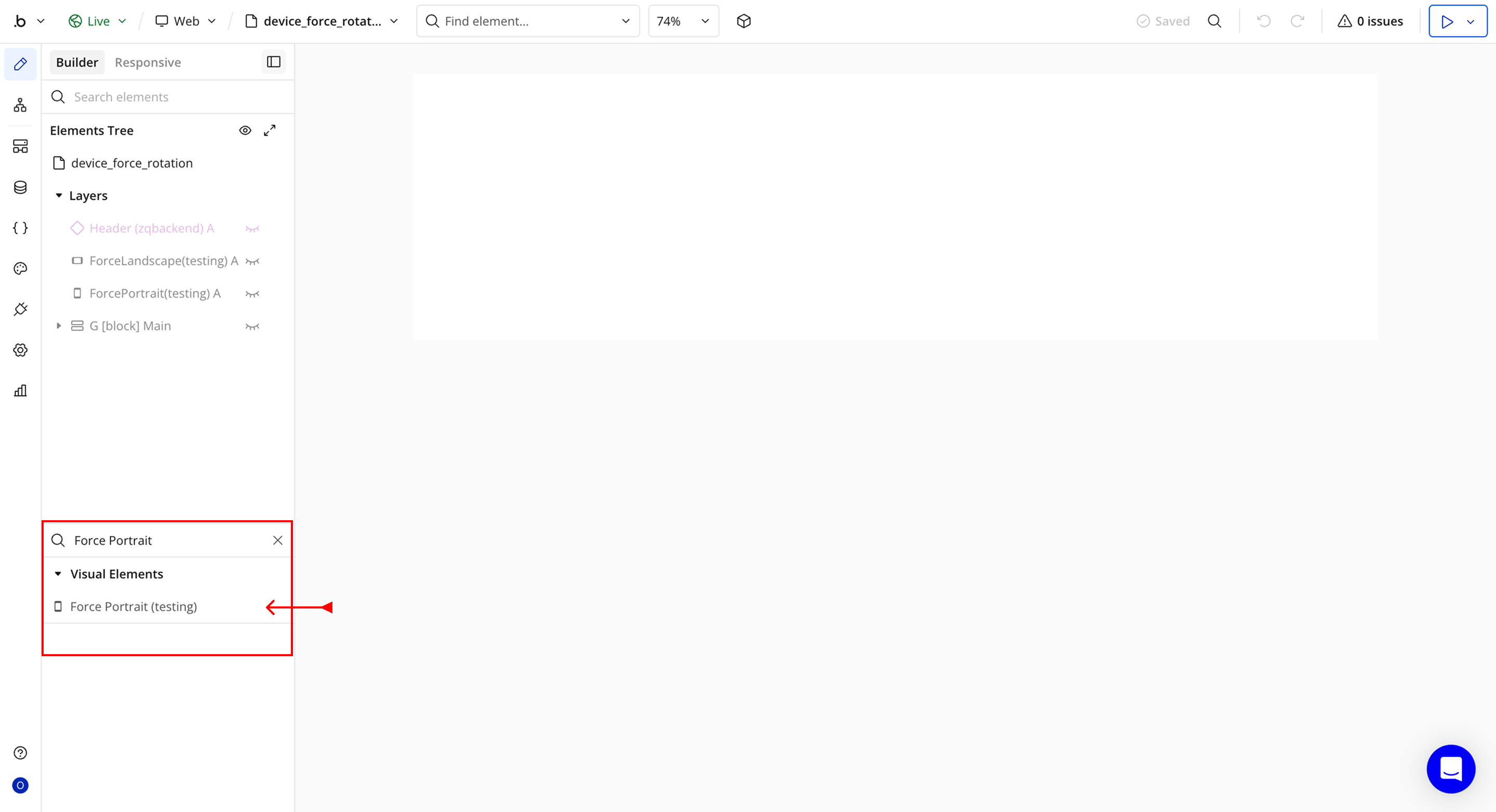The image size is (1496, 812).
Task: Toggle visibility of ForceLandscape(testing) A
Action: pyautogui.click(x=252, y=261)
